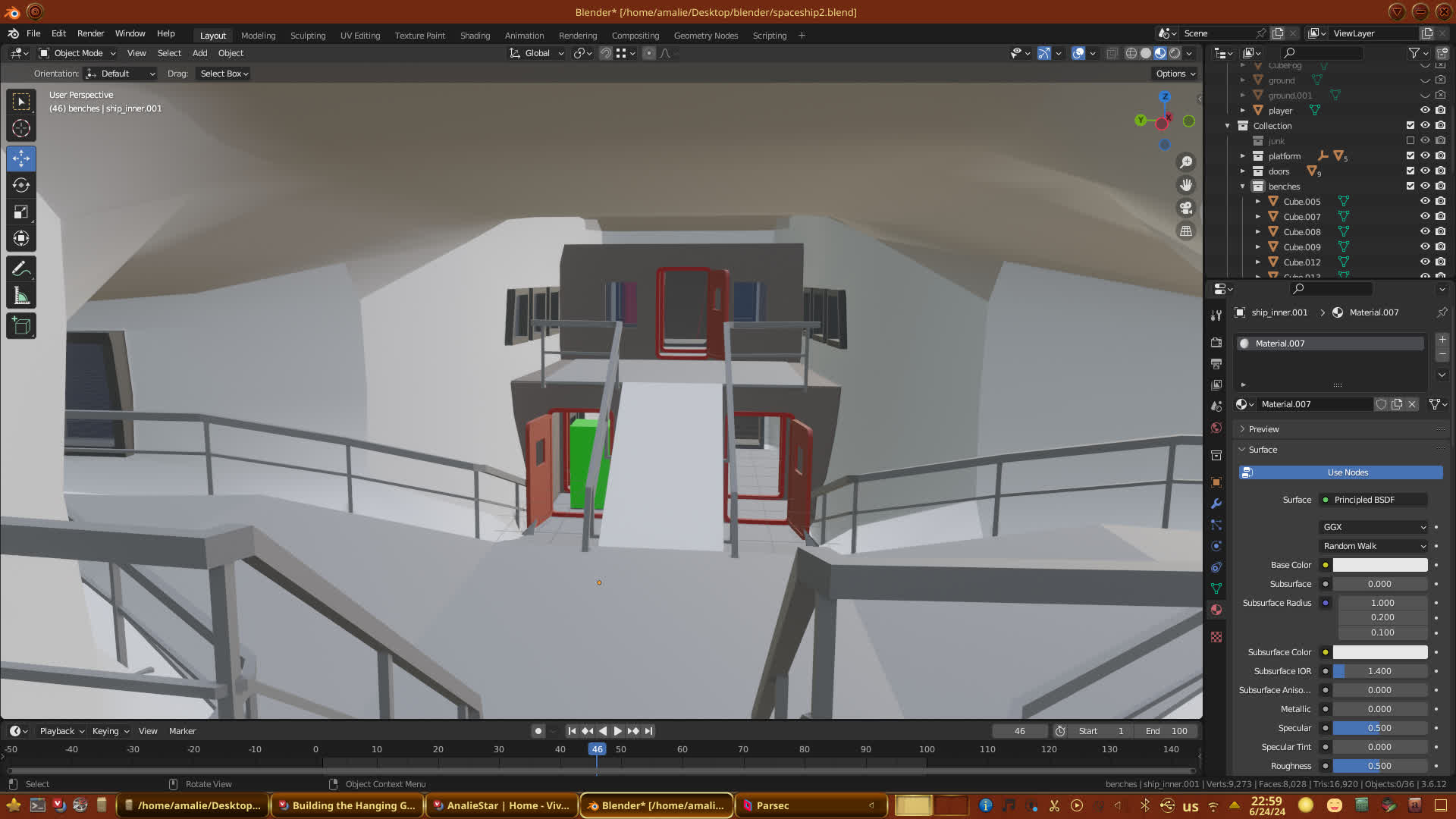
Task: Open the Modifier properties wrench tab
Action: coord(1216,504)
